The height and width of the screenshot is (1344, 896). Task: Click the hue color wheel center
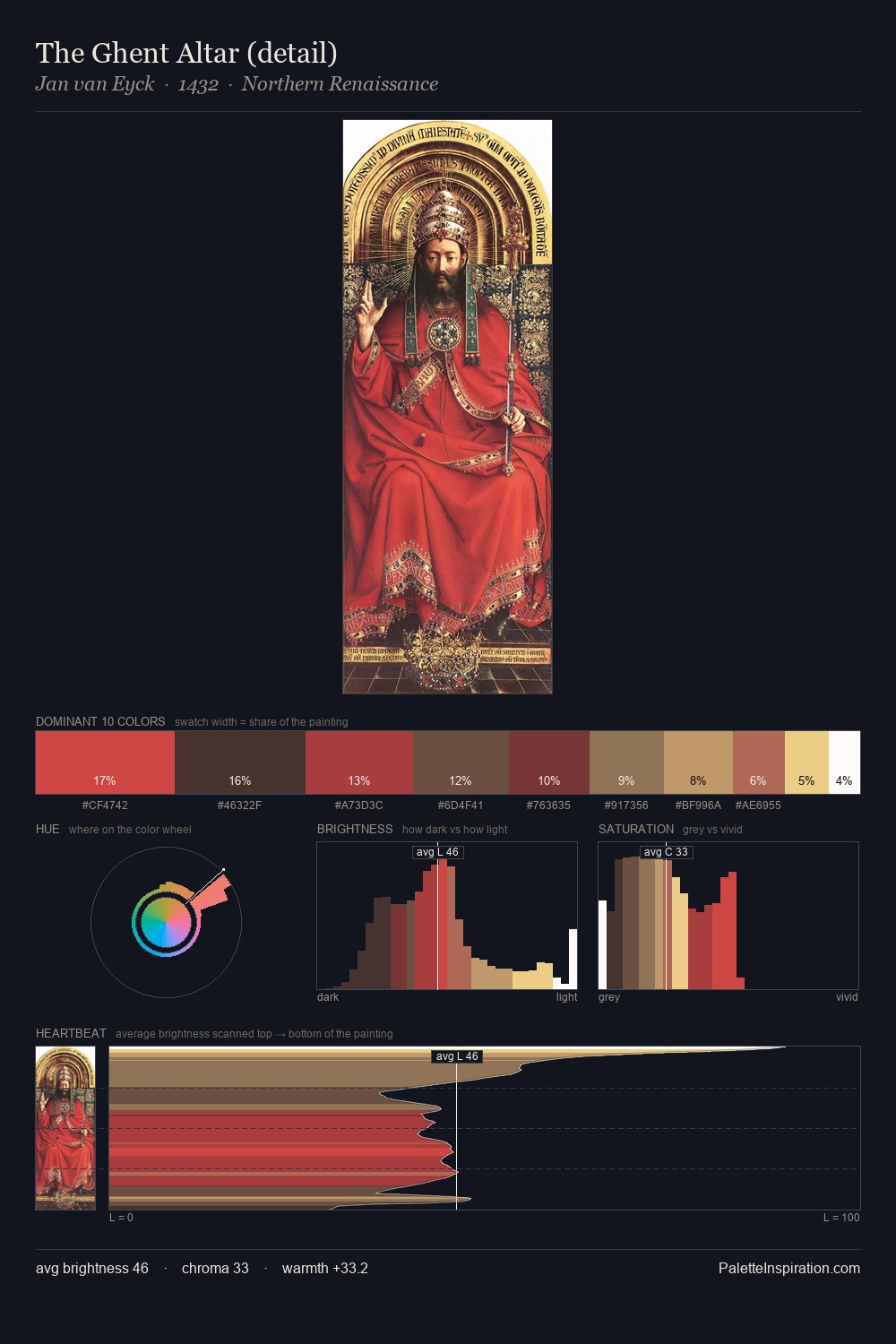tap(166, 922)
